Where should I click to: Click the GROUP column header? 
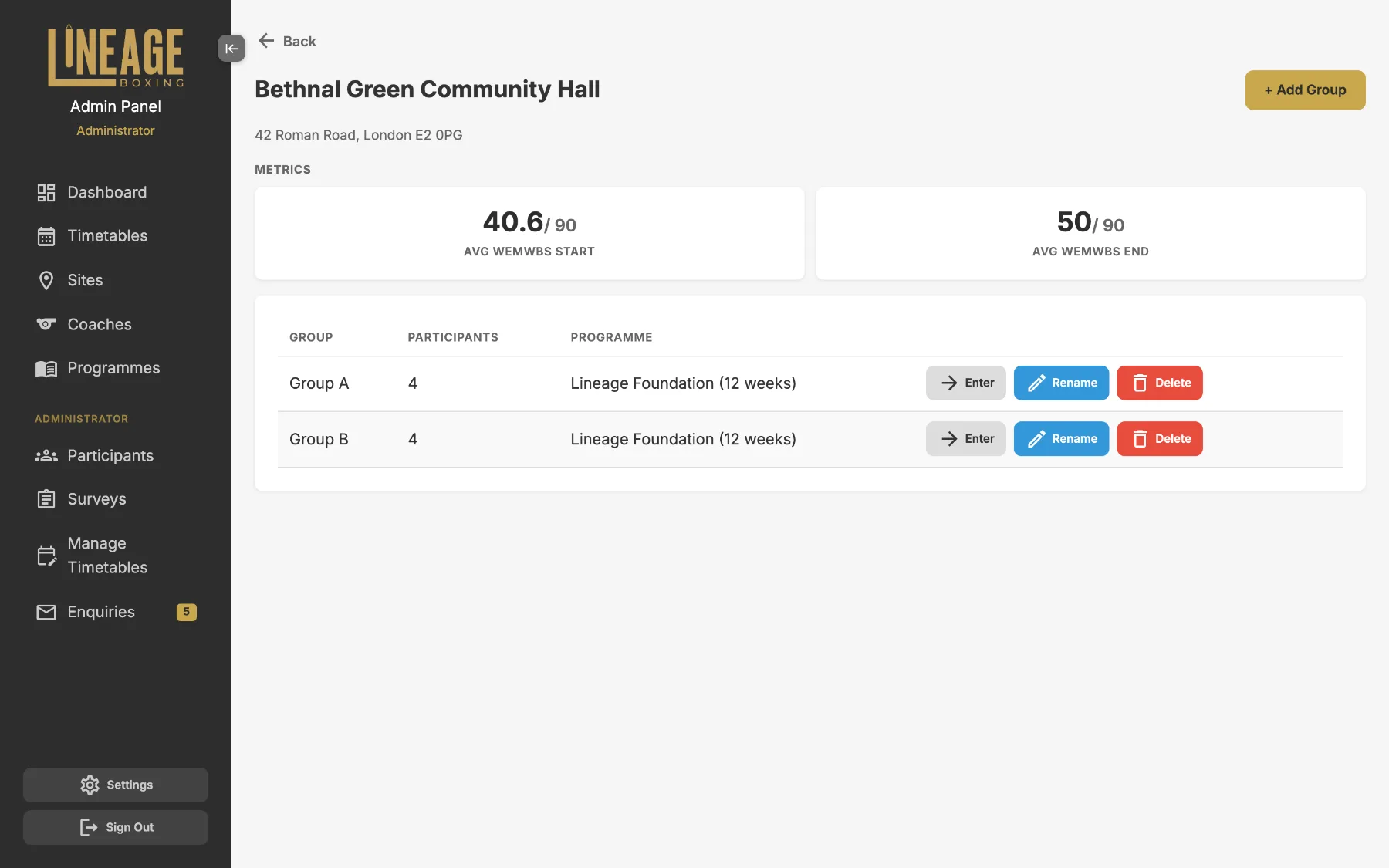click(311, 337)
